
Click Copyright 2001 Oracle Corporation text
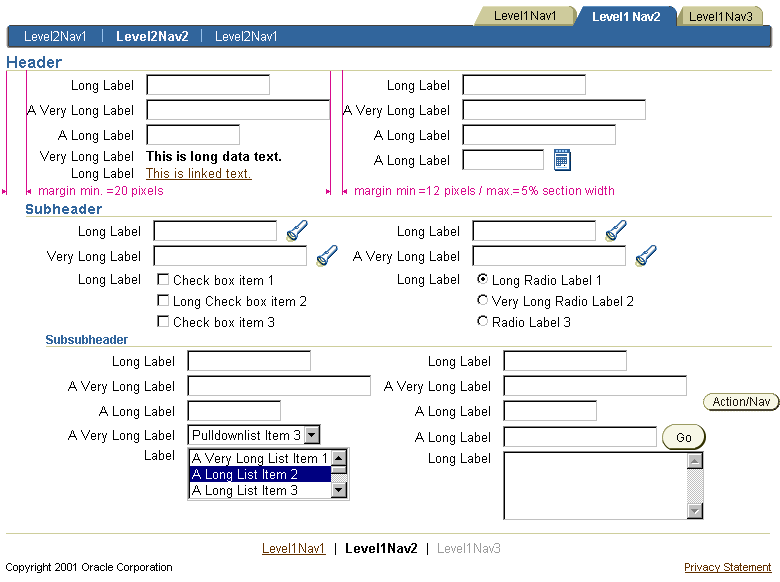pos(89,567)
